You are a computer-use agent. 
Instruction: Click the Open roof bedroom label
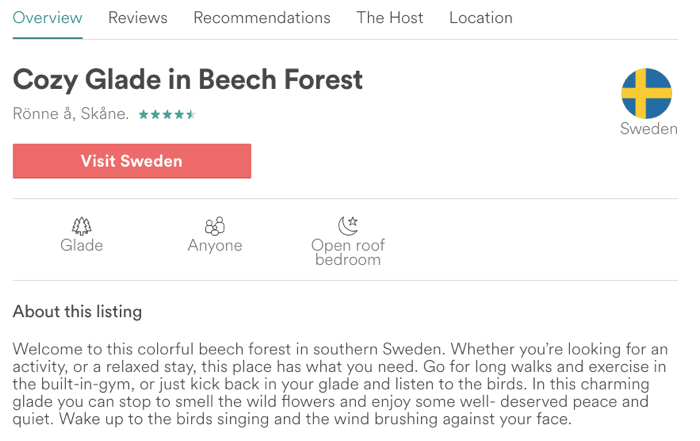348,252
